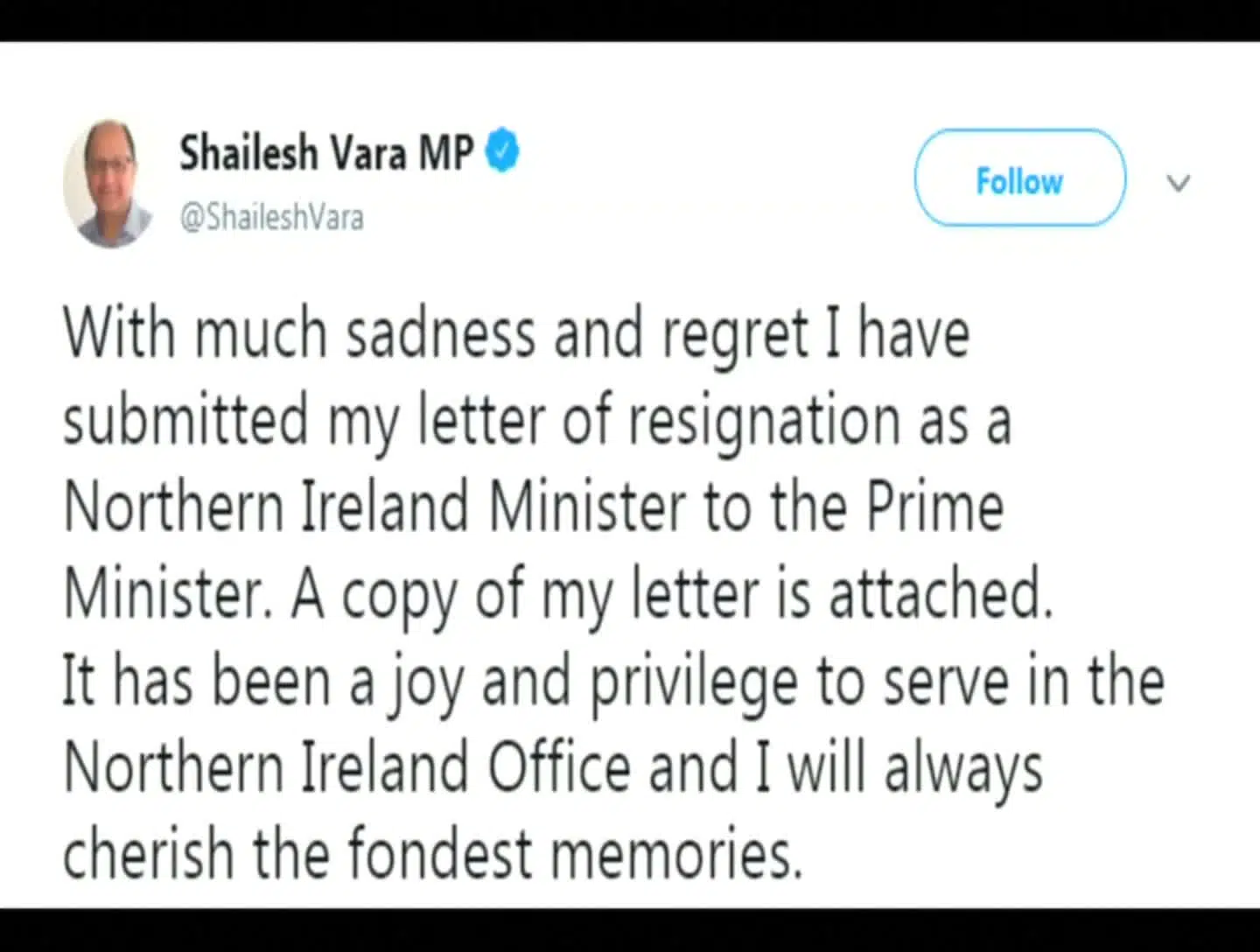Open the @ShaileshVara handle link

[271, 217]
